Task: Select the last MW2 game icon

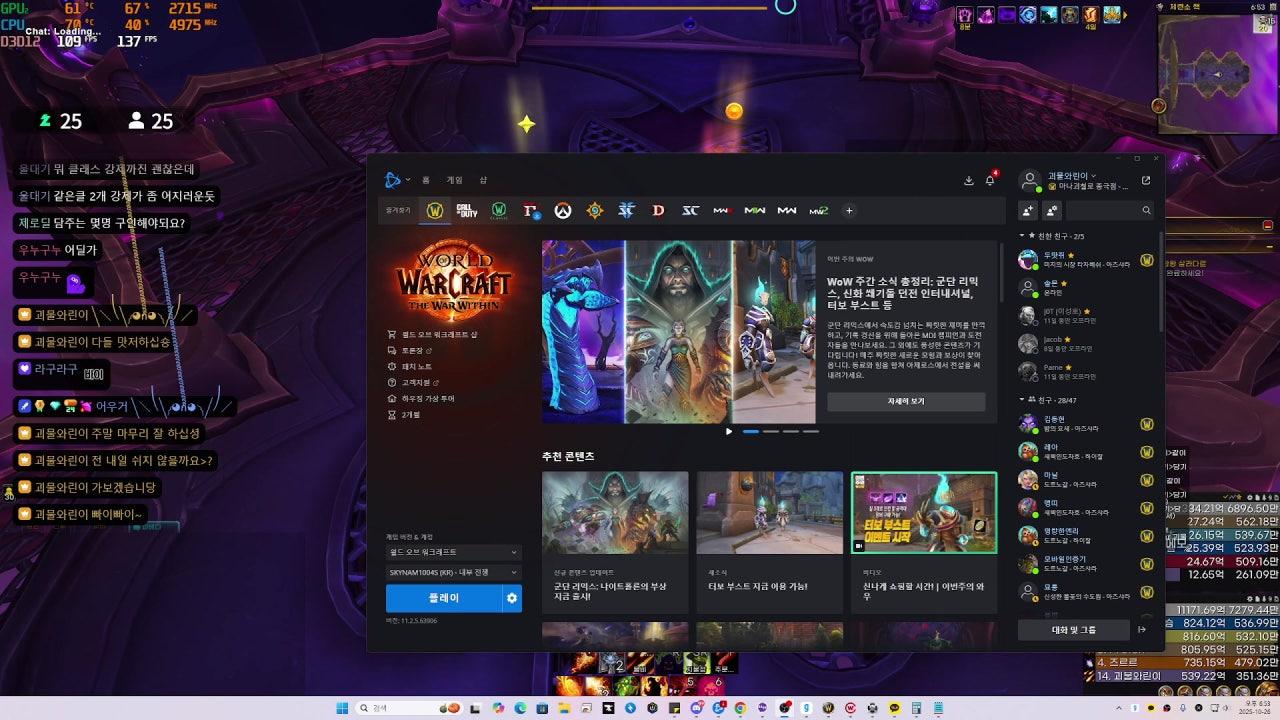Action: click(818, 211)
